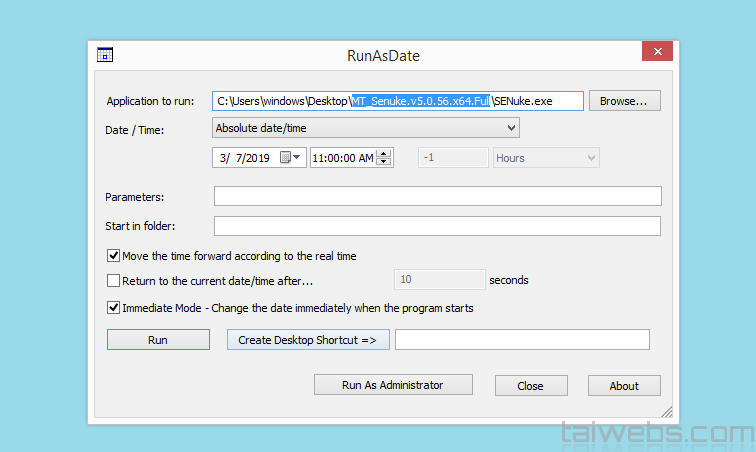The height and width of the screenshot is (452, 756).
Task: Click the Application to run path field
Action: pos(398,101)
